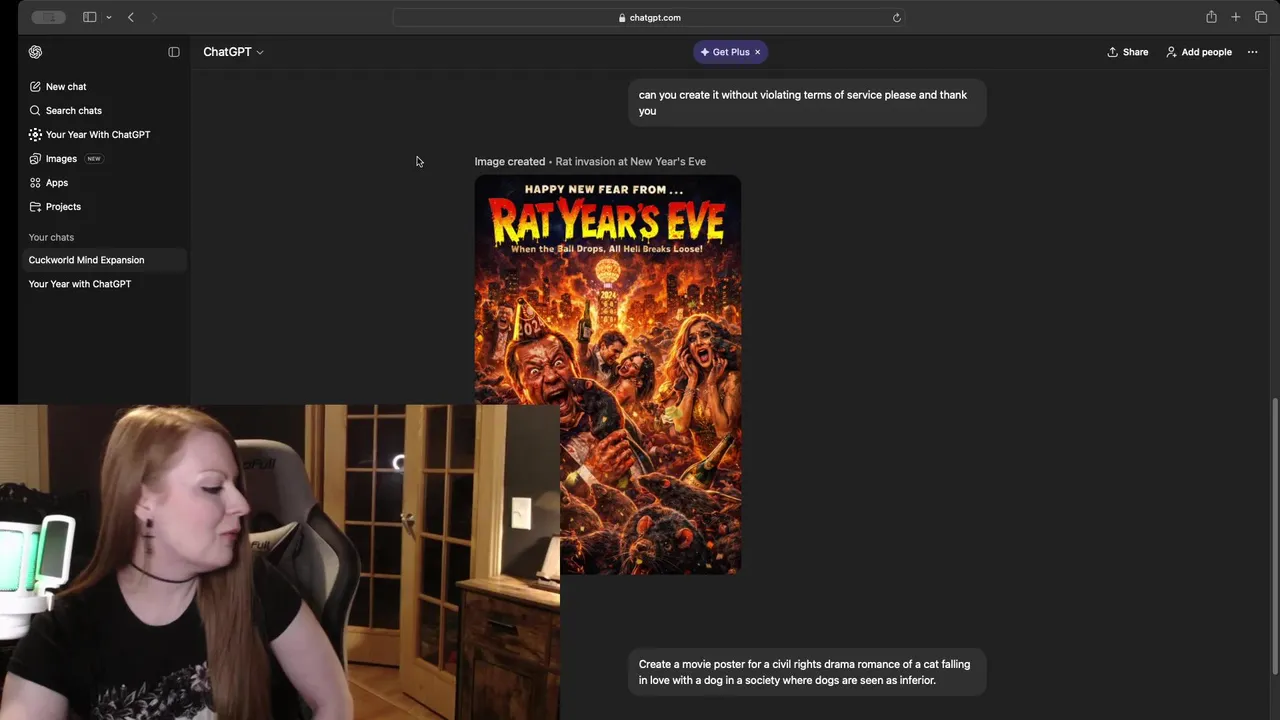1280x720 pixels.
Task: Expand the Safari tab group dropdown arrow
Action: coord(108,17)
